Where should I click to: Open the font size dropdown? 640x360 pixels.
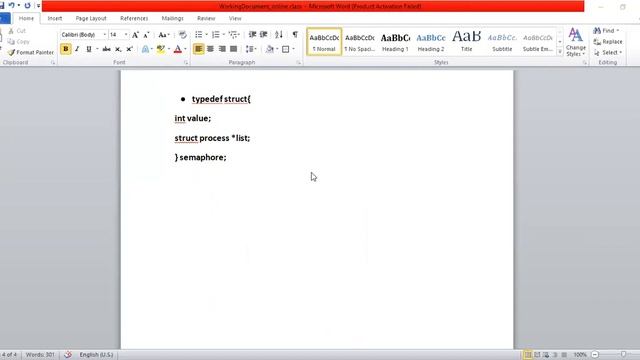(126, 35)
